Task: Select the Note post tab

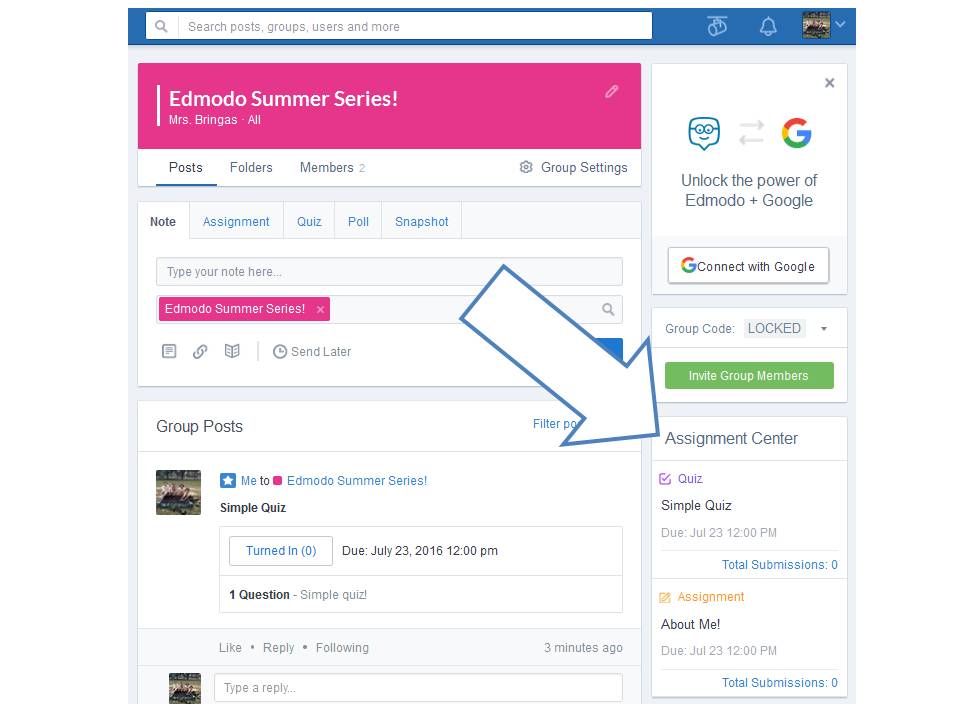Action: [163, 222]
